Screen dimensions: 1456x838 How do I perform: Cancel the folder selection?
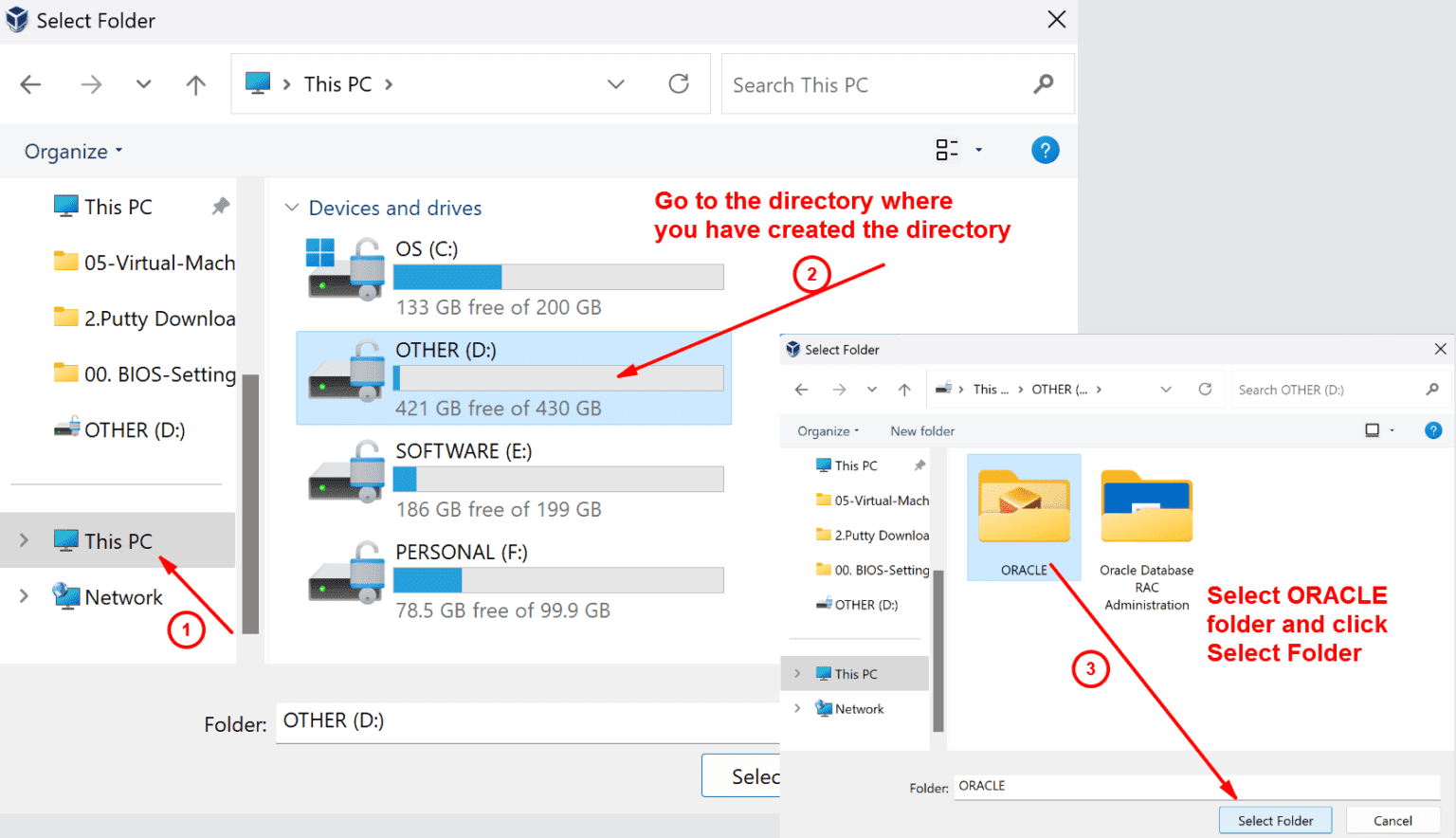pos(1392,820)
